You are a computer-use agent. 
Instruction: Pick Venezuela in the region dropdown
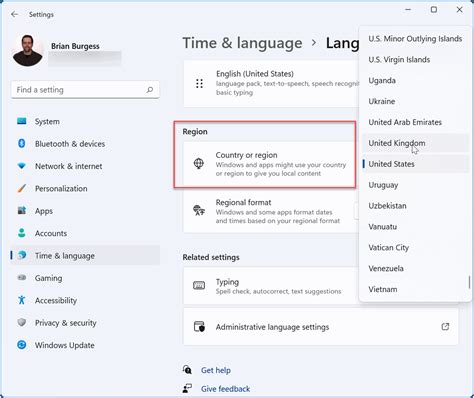415,268
